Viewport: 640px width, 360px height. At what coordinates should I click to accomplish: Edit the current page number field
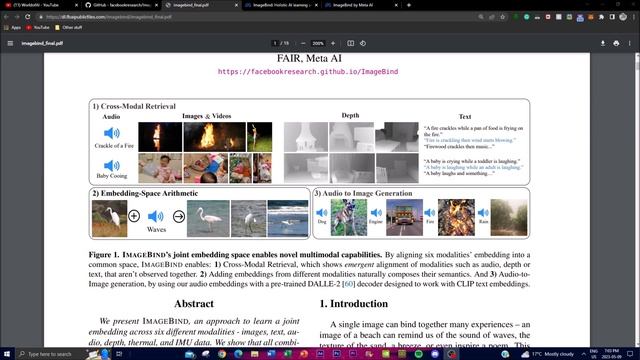pyautogui.click(x=275, y=43)
